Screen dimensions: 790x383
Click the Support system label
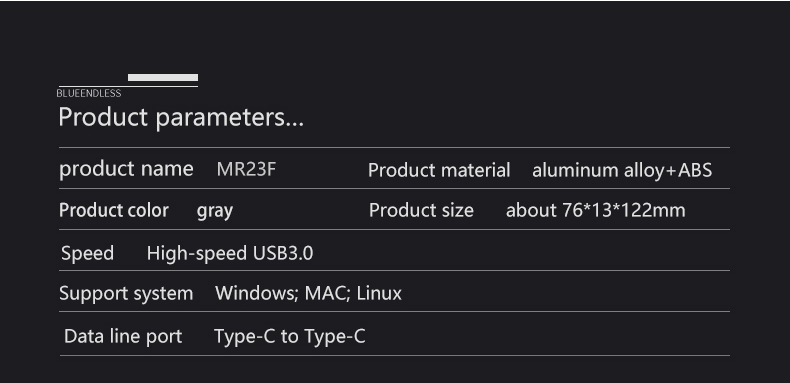point(126,293)
